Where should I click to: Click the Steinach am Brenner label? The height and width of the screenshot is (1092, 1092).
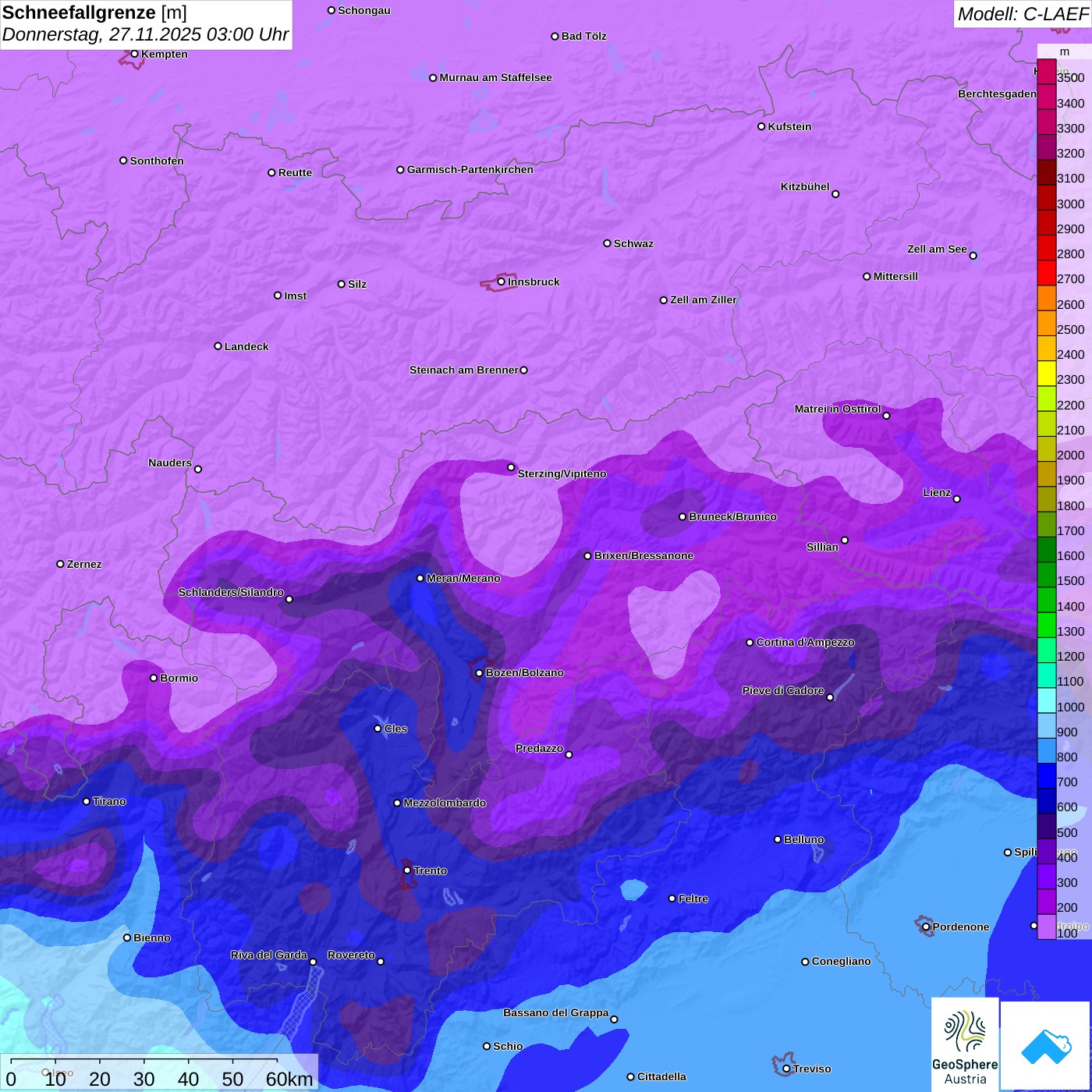[x=464, y=370]
